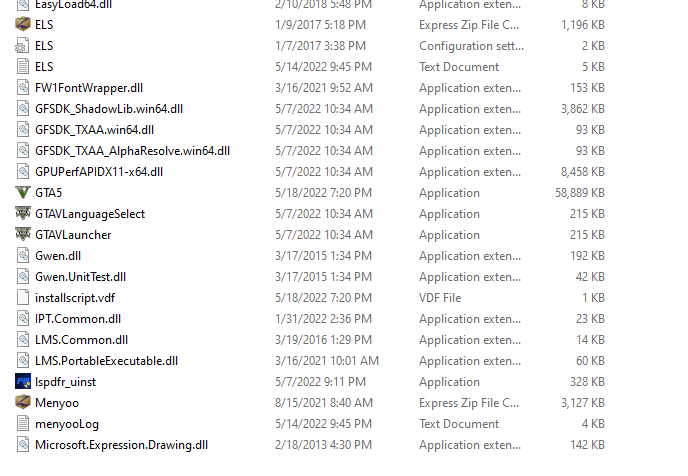Image resolution: width=688 pixels, height=476 pixels.
Task: Select the 3/19/2016 1:29 PM date
Action: coord(323,340)
